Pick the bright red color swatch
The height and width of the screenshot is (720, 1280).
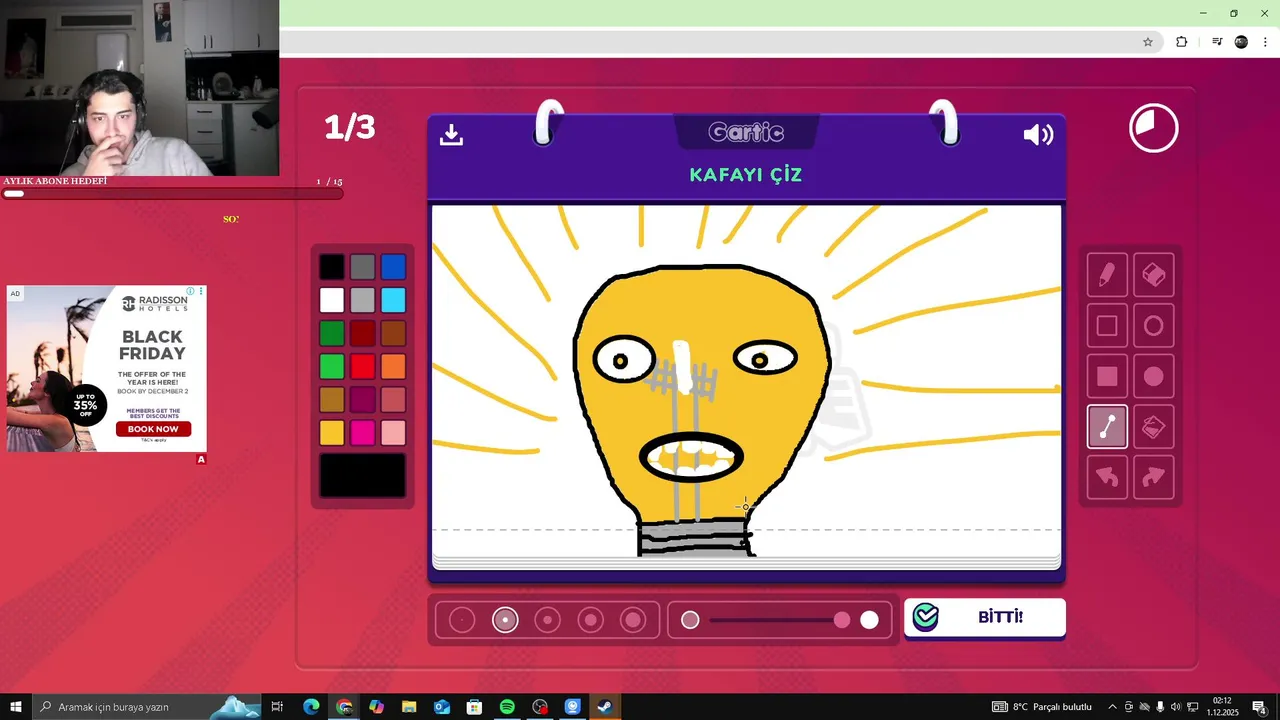[x=363, y=366]
